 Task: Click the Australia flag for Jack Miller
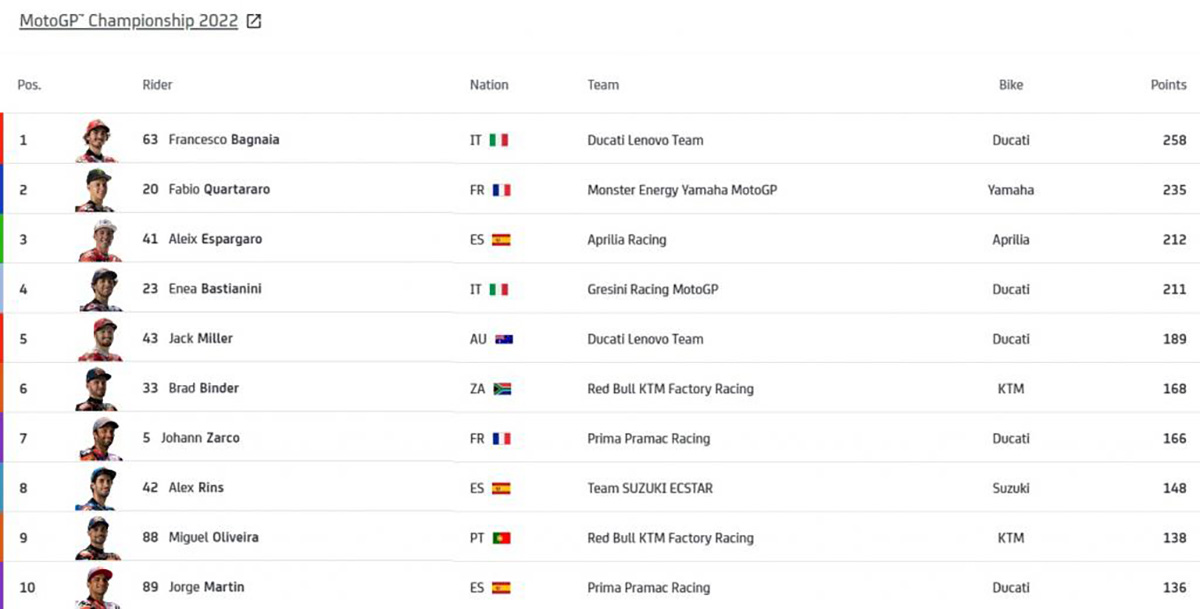pyautogui.click(x=504, y=339)
